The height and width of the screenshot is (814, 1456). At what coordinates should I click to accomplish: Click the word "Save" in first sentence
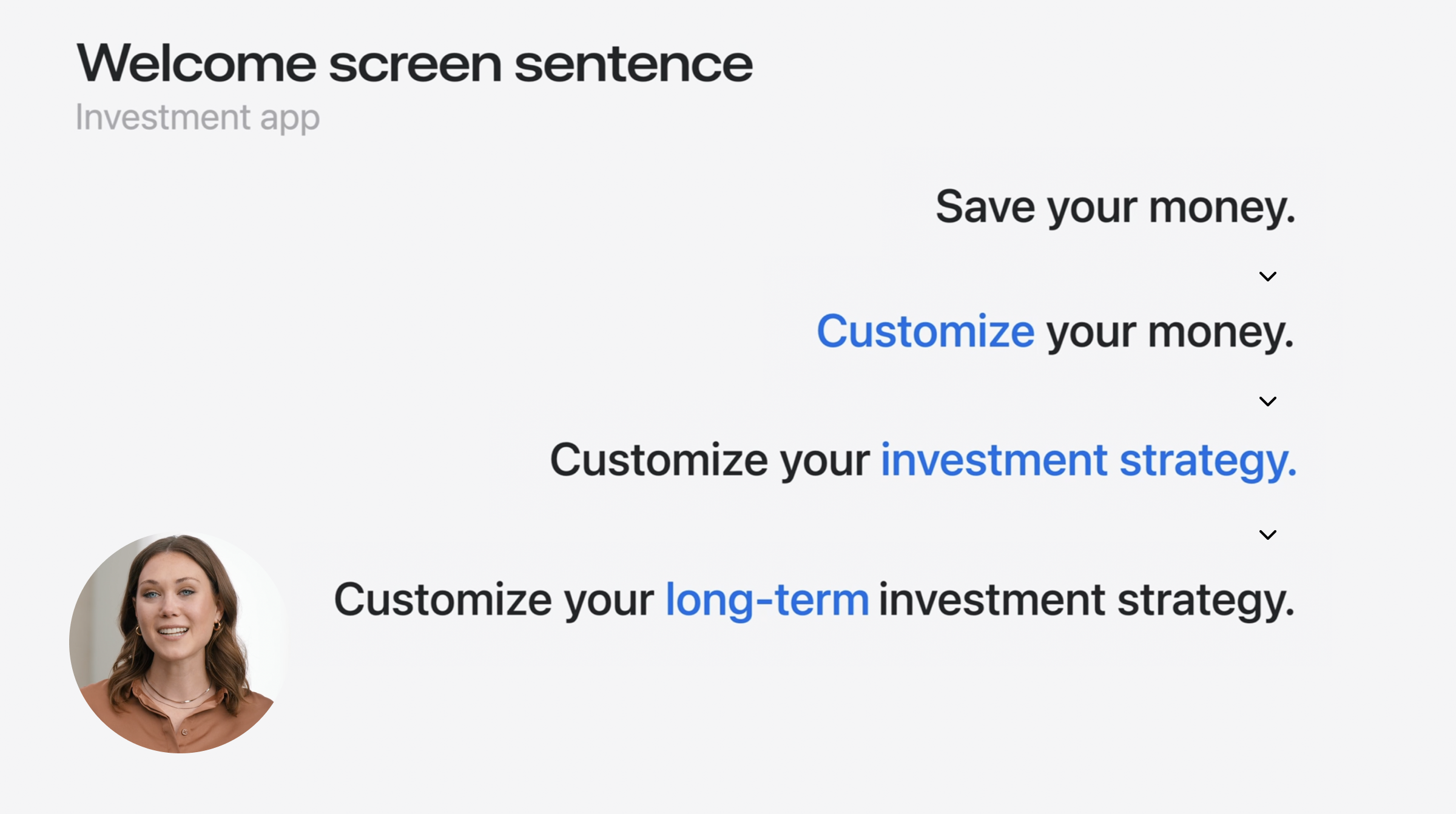pyautogui.click(x=985, y=207)
